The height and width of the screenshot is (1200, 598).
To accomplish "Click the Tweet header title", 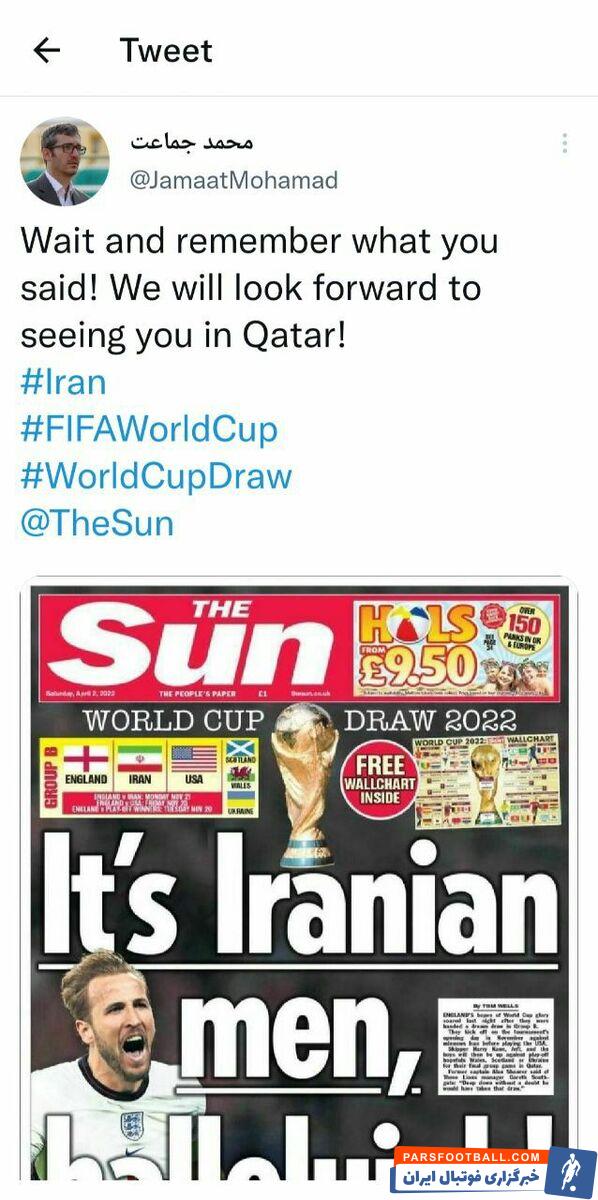I will tap(166, 50).
